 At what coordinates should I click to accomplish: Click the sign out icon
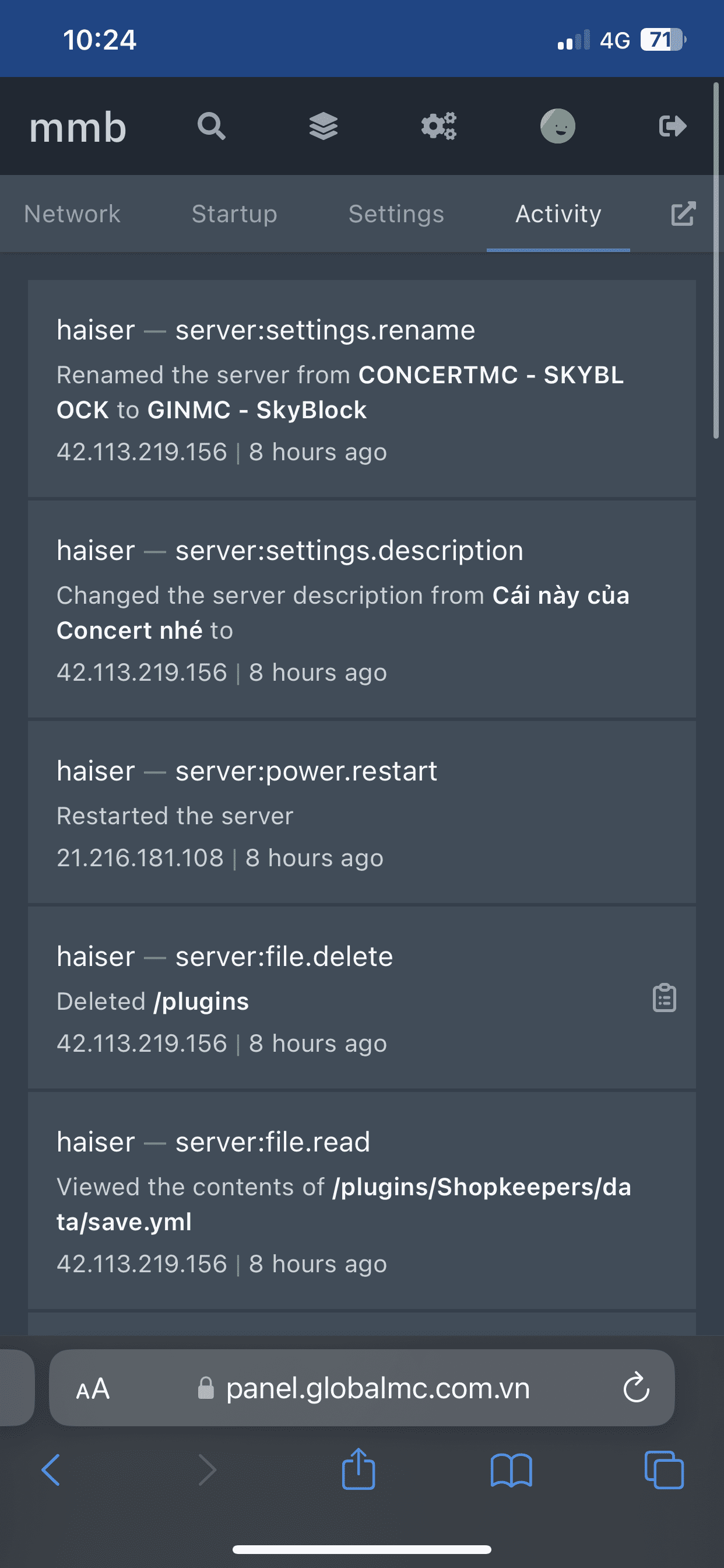click(672, 127)
